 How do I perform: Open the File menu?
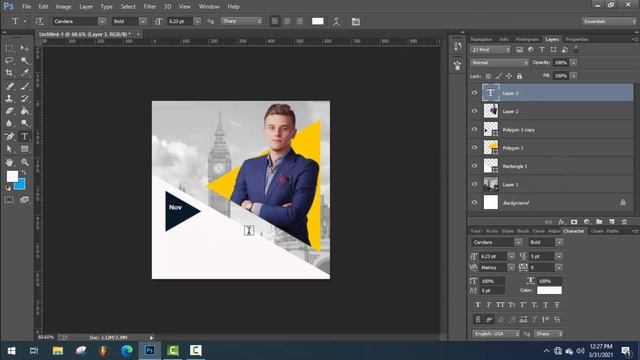click(27, 7)
